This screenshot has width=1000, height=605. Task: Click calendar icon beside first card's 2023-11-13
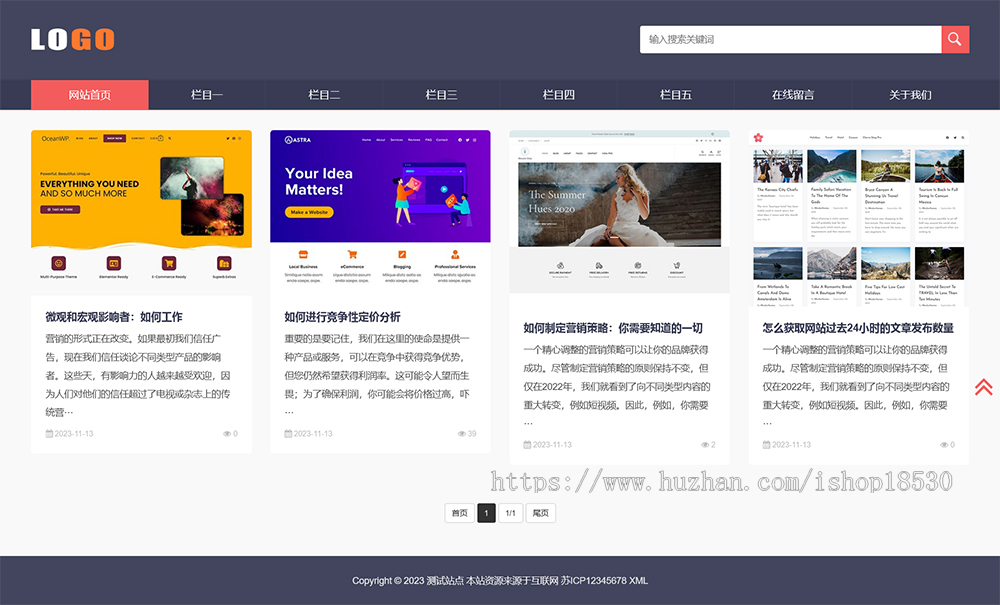(49, 434)
